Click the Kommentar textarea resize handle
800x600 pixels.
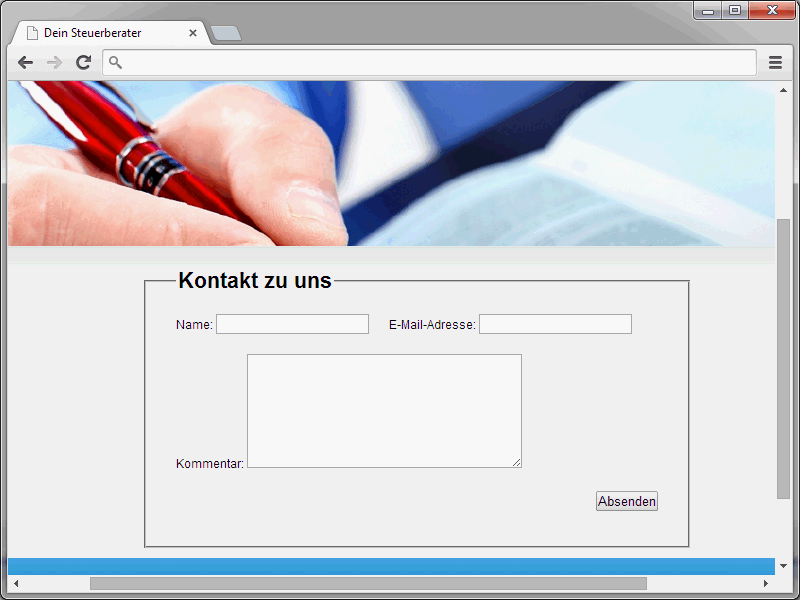pyautogui.click(x=516, y=462)
